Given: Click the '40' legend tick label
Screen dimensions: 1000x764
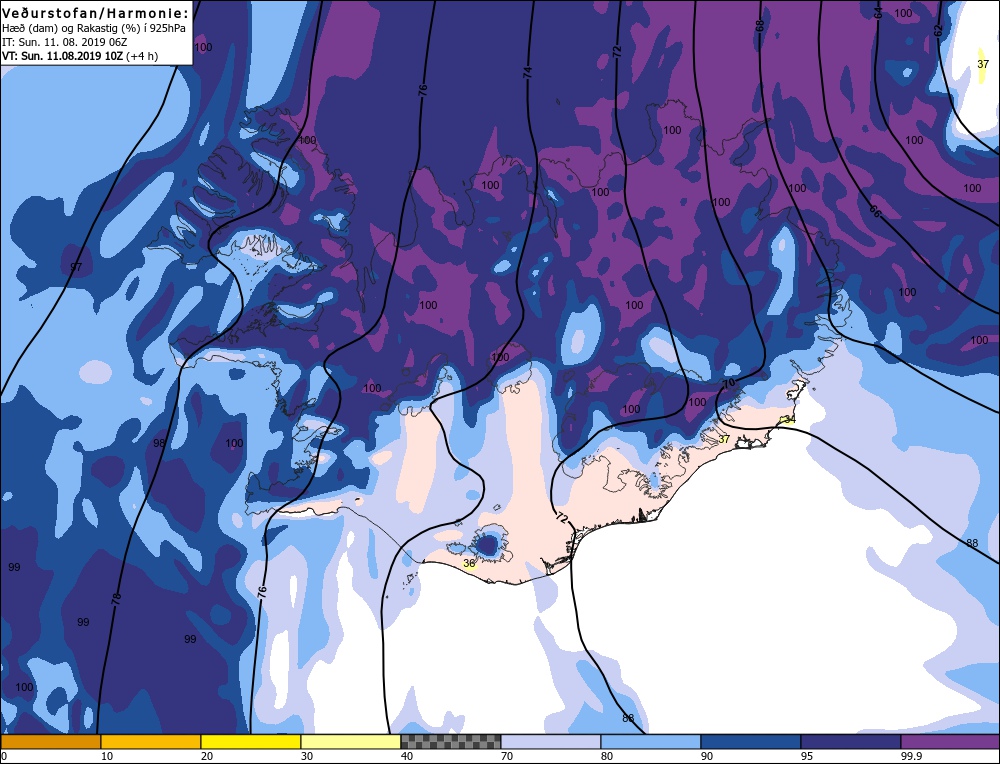Looking at the screenshot, I should coord(407,756).
